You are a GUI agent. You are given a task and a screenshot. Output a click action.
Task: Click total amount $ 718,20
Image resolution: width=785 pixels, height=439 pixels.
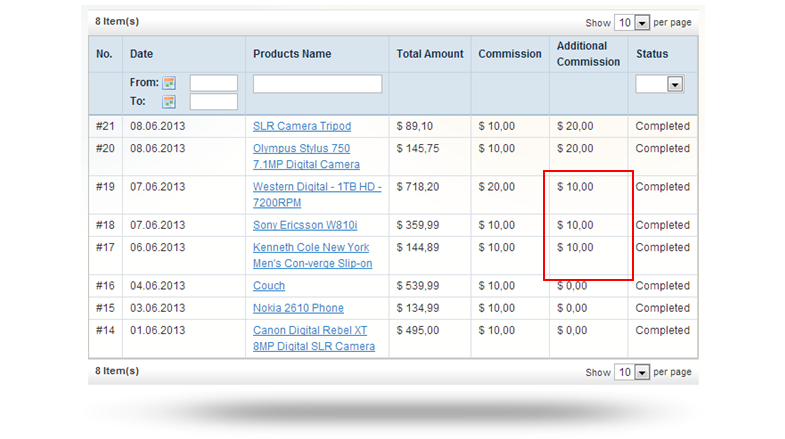[x=418, y=187]
